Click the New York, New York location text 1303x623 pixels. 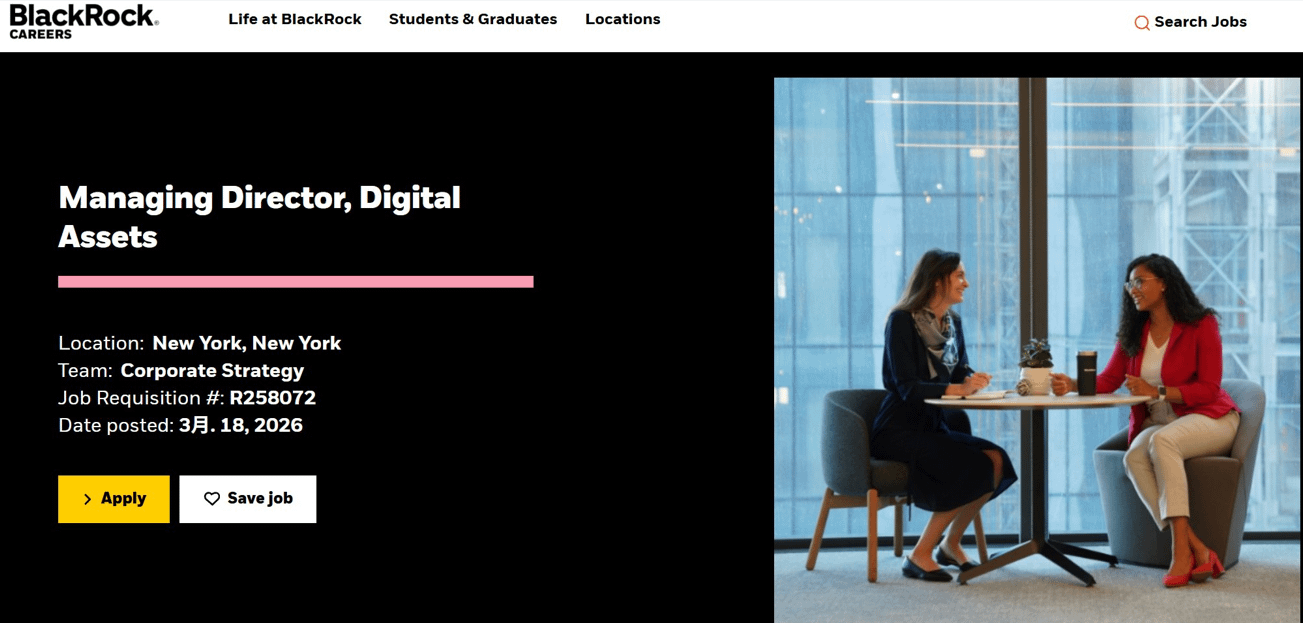coord(247,343)
